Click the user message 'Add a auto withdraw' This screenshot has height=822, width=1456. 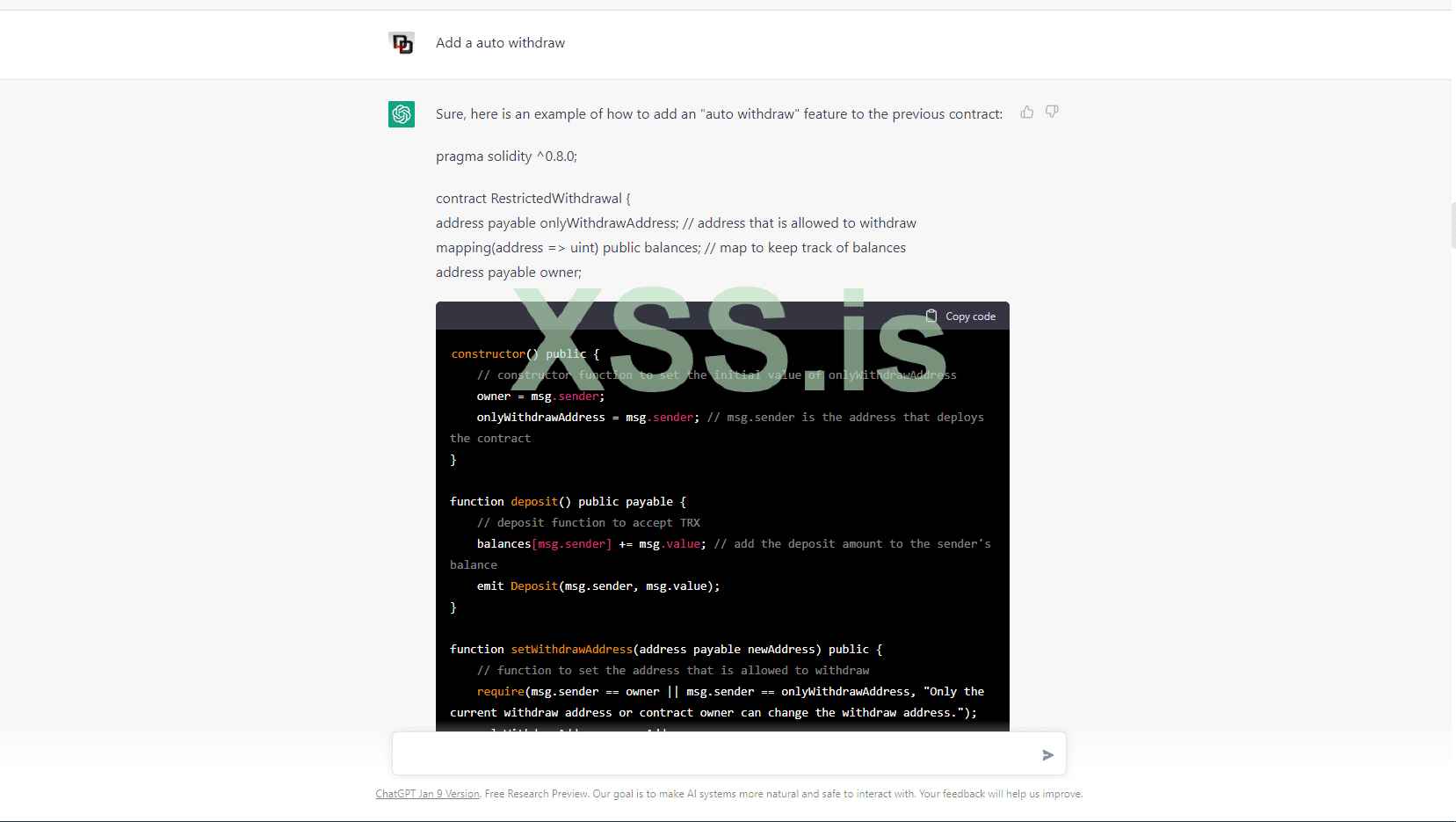point(500,43)
